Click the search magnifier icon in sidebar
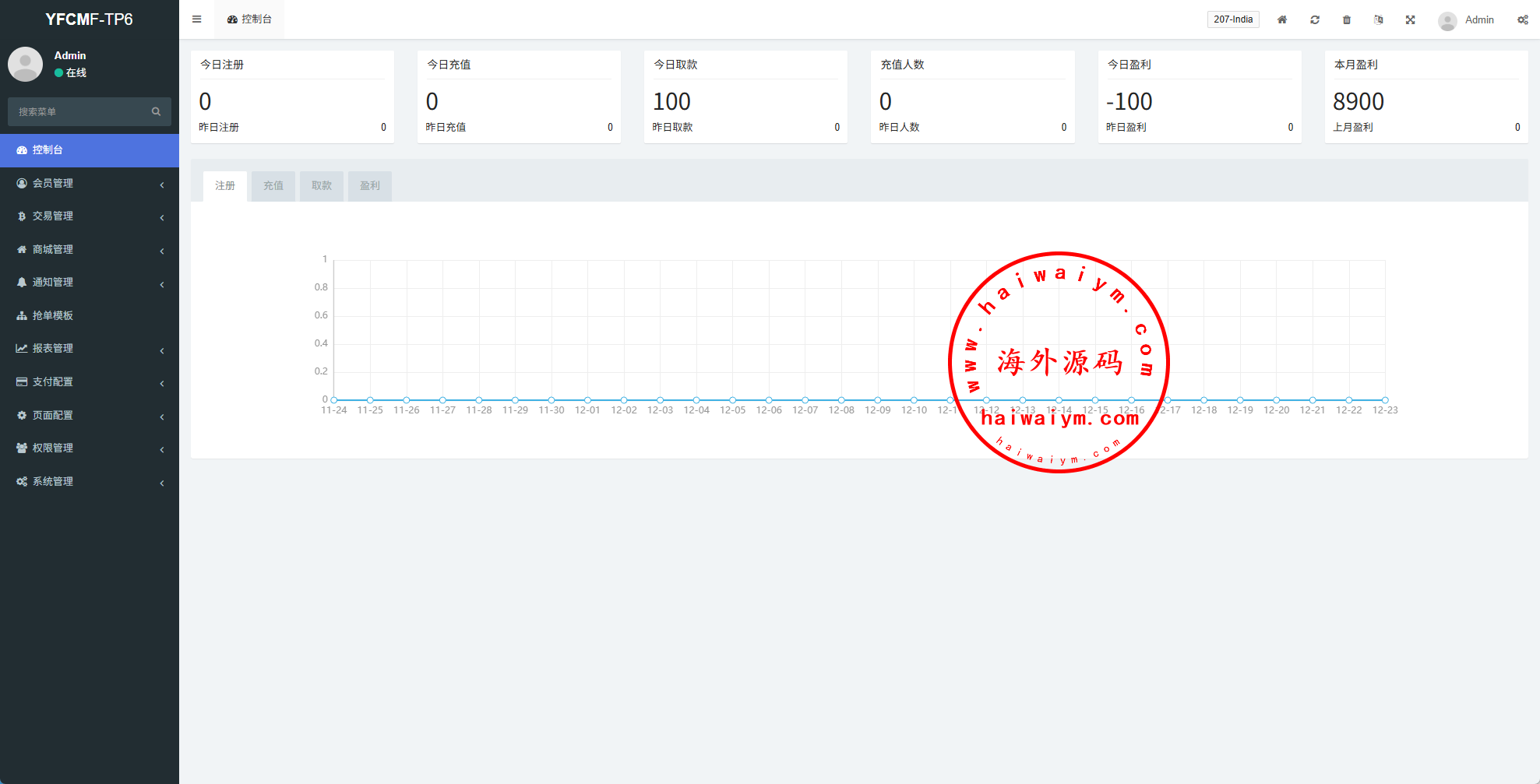 (x=156, y=112)
